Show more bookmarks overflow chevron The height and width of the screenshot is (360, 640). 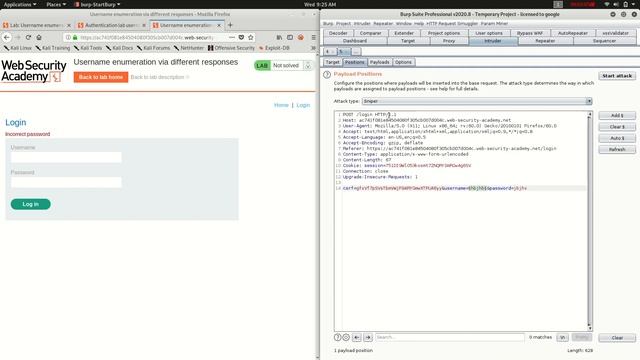coord(313,48)
